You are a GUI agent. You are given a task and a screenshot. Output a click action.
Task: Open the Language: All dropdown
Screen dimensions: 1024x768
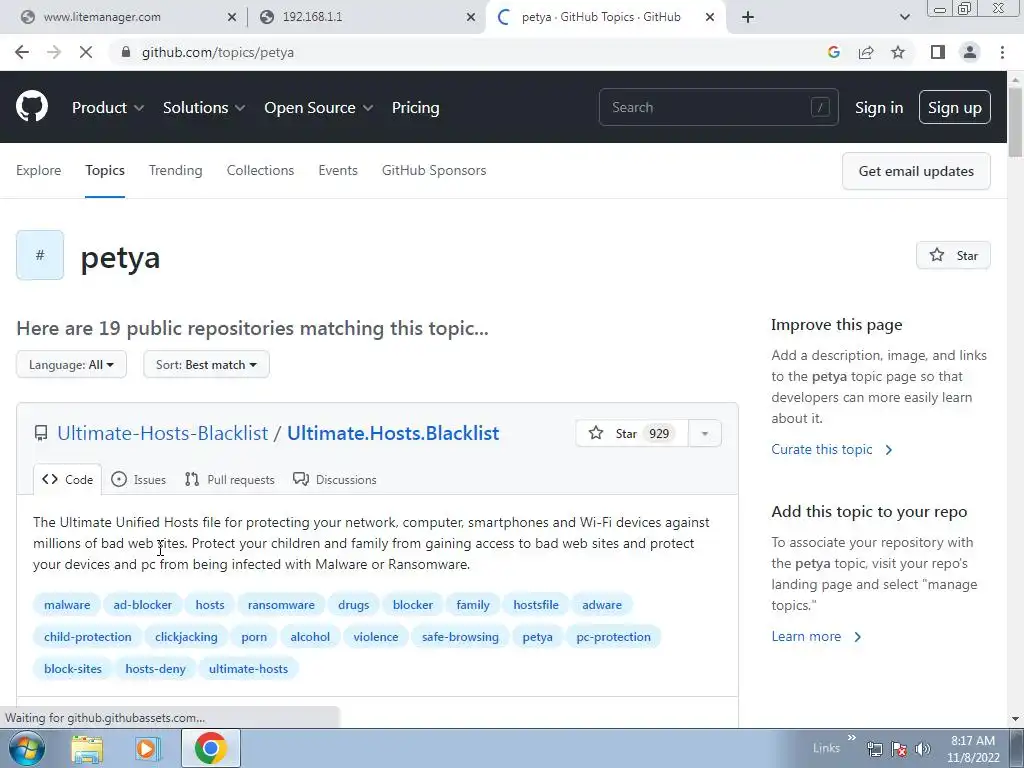(x=71, y=364)
